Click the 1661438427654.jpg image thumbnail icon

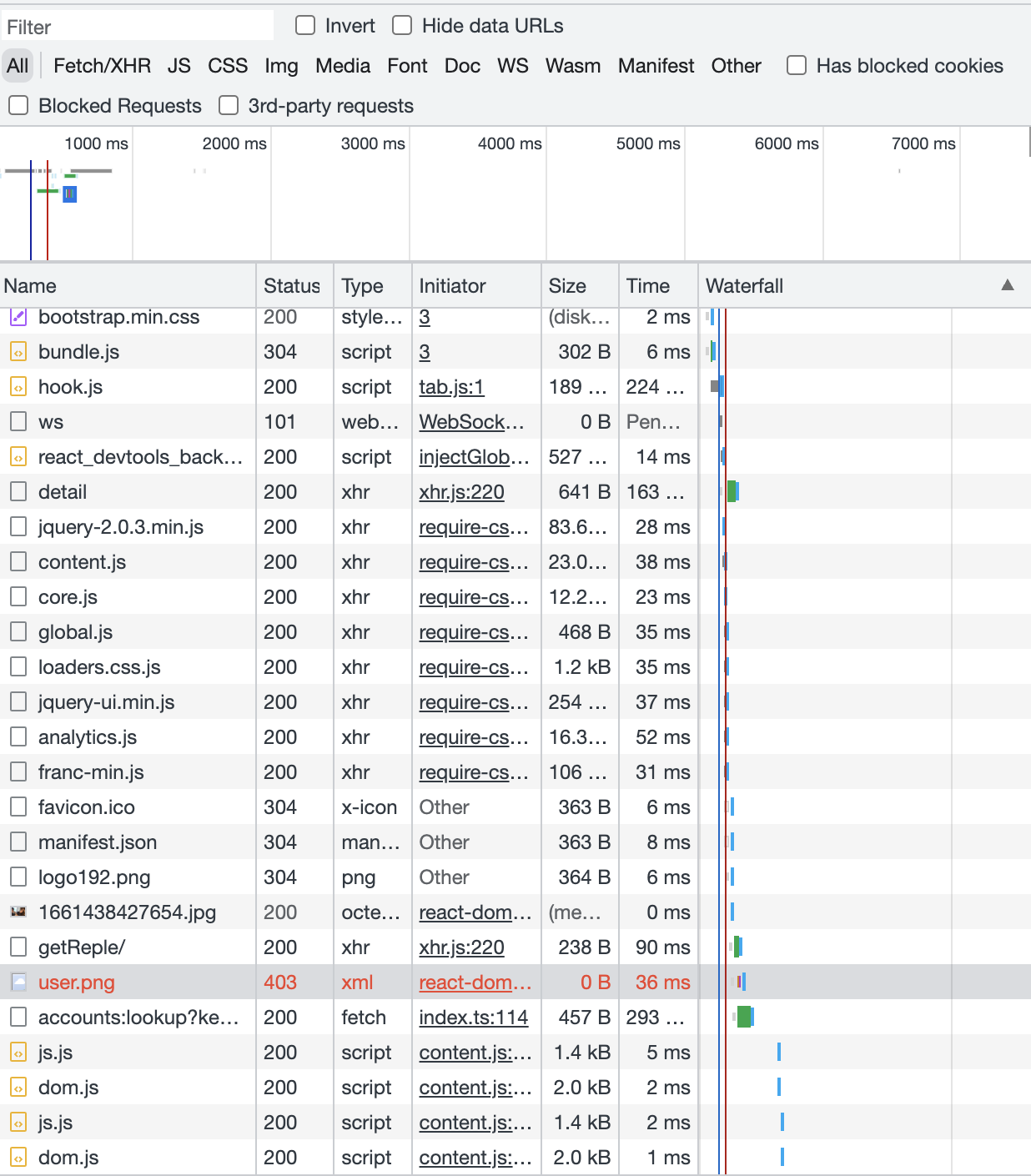pyautogui.click(x=18, y=912)
